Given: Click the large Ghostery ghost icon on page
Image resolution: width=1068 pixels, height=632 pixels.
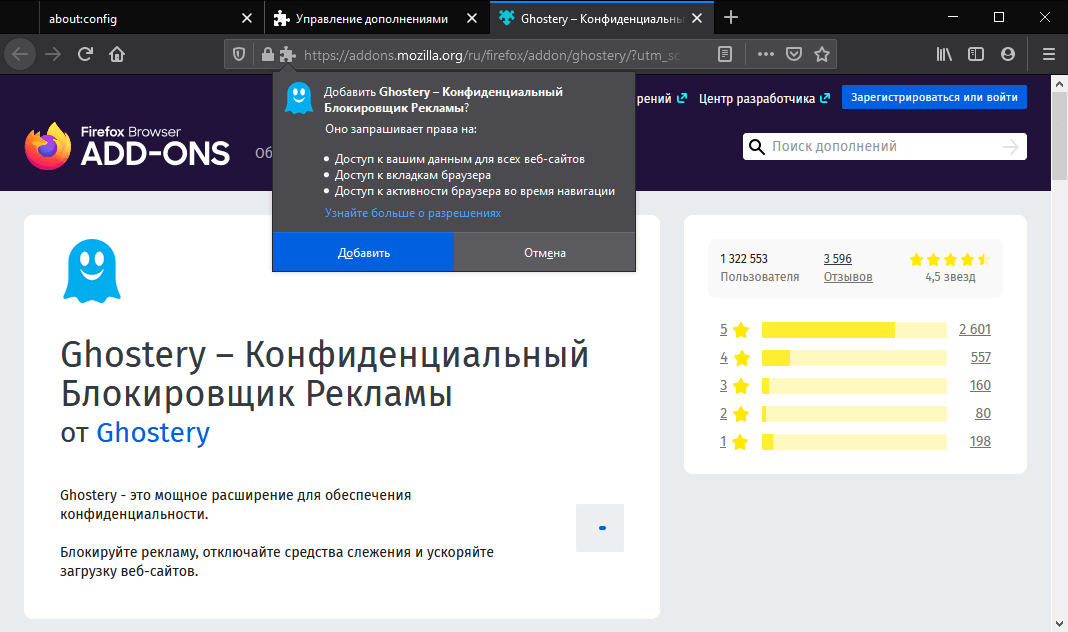Looking at the screenshot, I should pyautogui.click(x=92, y=270).
